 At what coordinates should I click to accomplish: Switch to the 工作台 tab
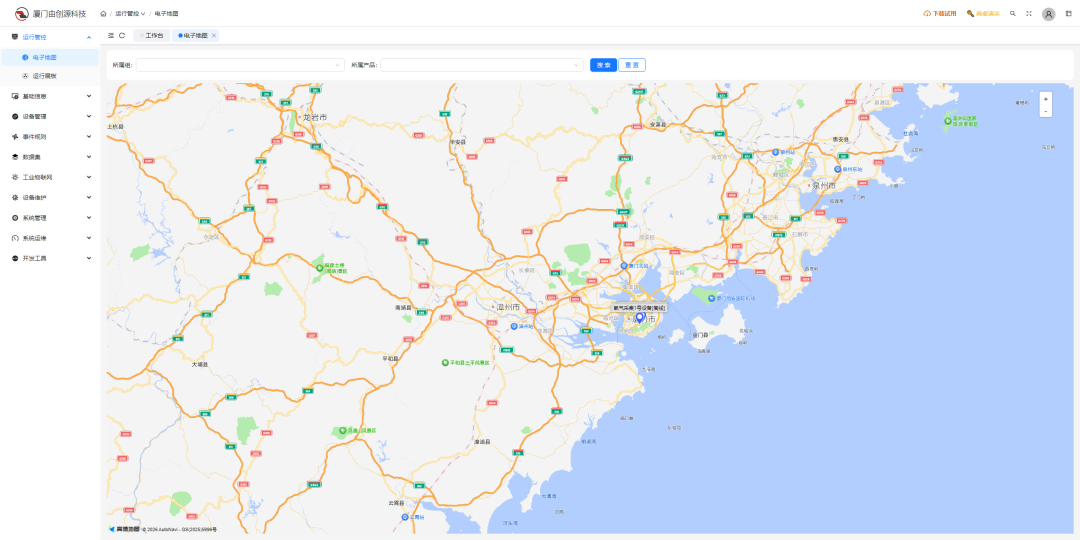click(x=153, y=35)
